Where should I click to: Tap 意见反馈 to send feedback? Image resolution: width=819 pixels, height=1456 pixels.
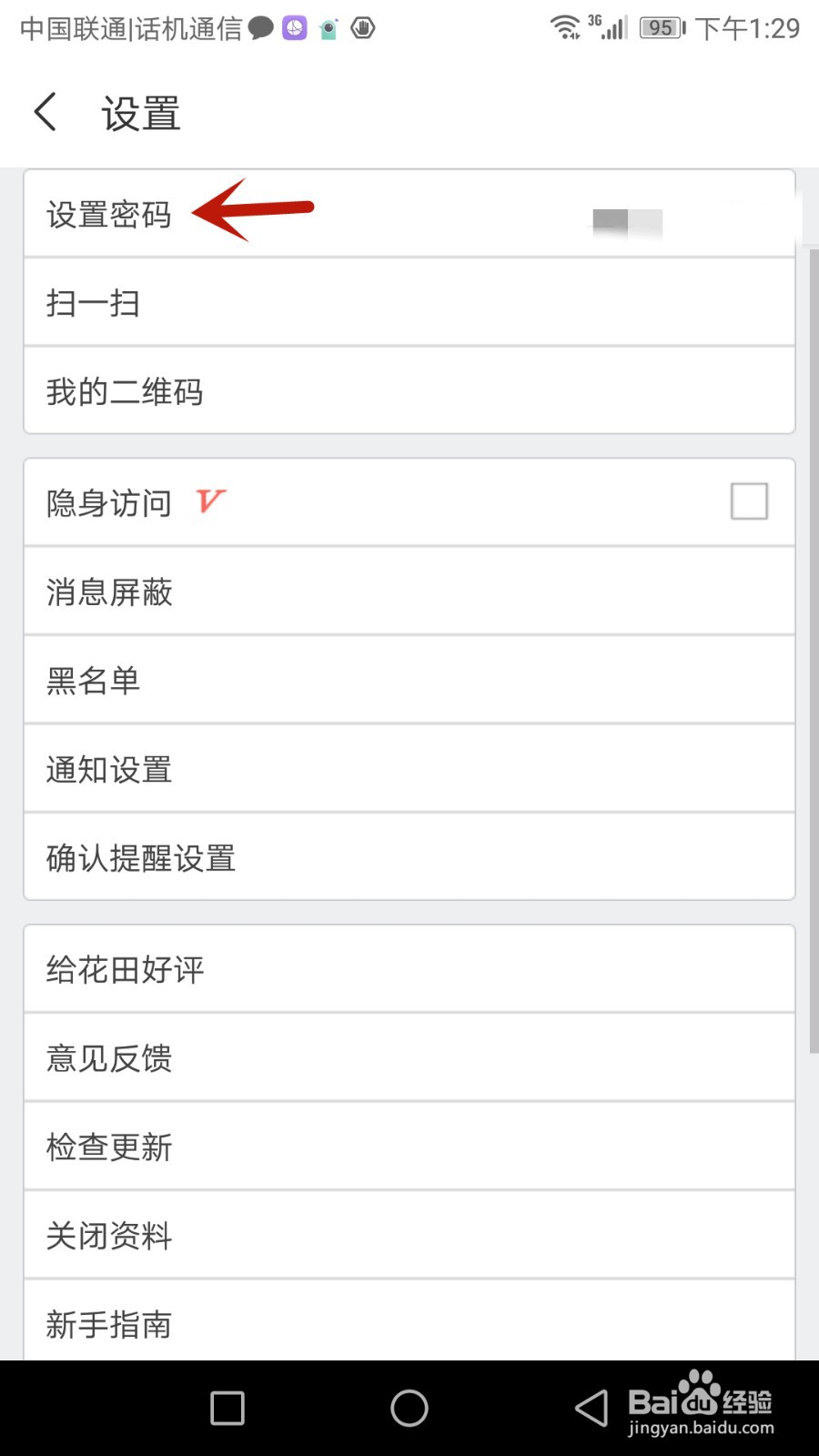click(409, 1057)
